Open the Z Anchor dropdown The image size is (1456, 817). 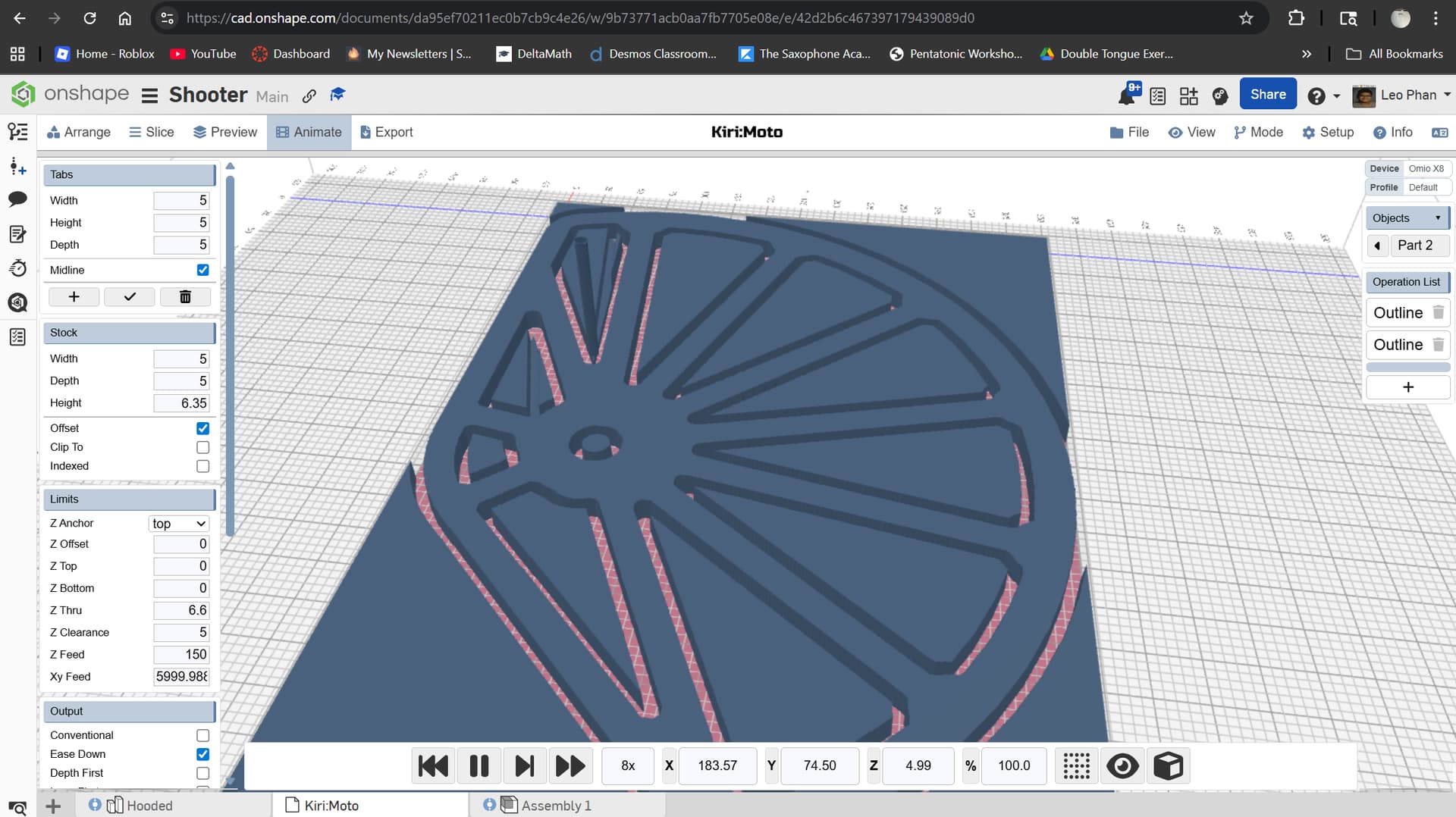pyautogui.click(x=179, y=524)
